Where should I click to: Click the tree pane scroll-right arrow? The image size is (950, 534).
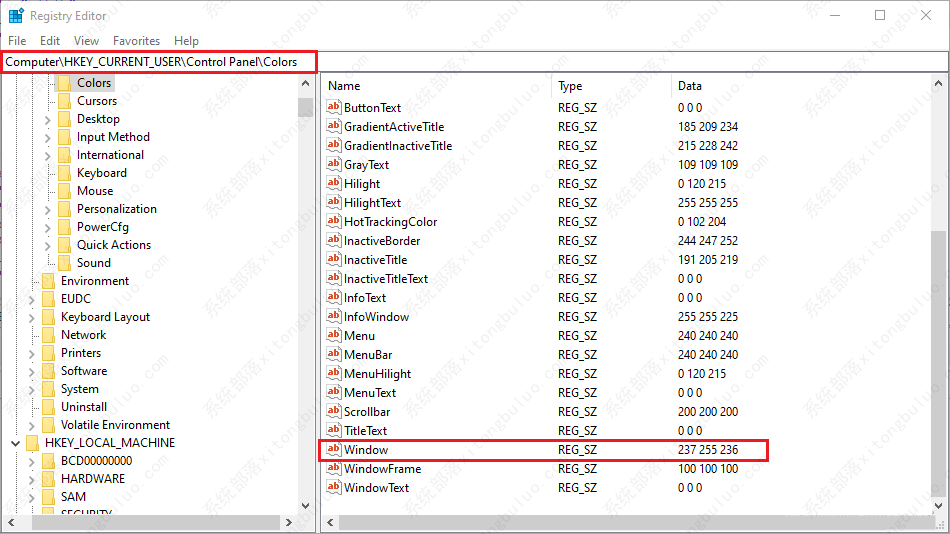pos(288,522)
